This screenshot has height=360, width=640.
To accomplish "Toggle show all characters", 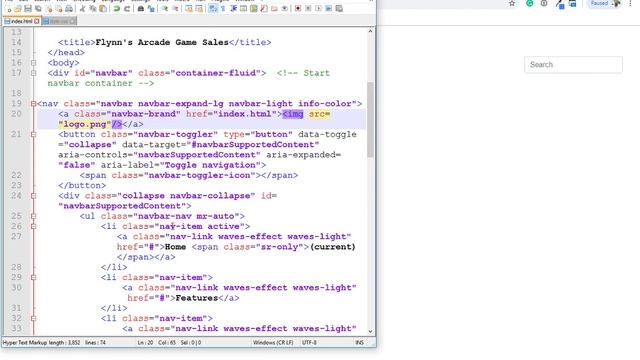I will 223,9.
